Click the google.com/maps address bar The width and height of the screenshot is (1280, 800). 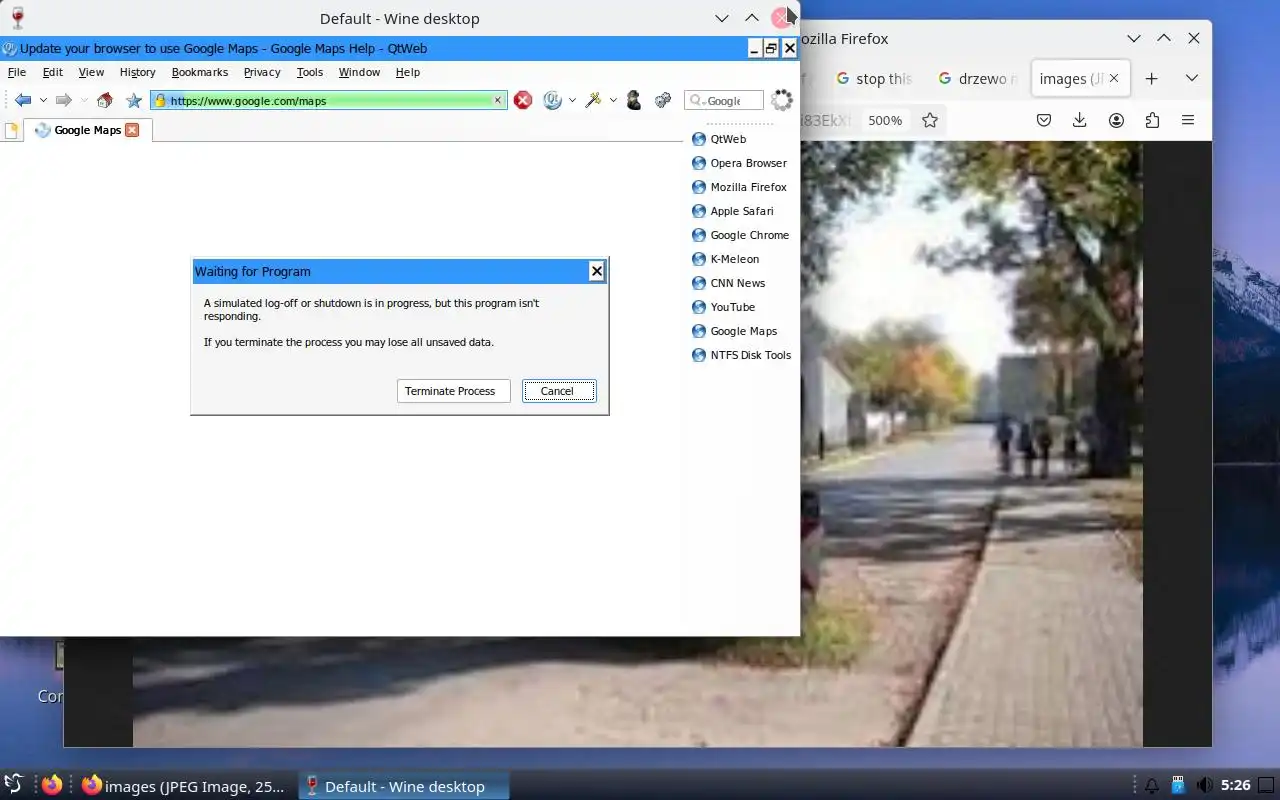tap(328, 100)
